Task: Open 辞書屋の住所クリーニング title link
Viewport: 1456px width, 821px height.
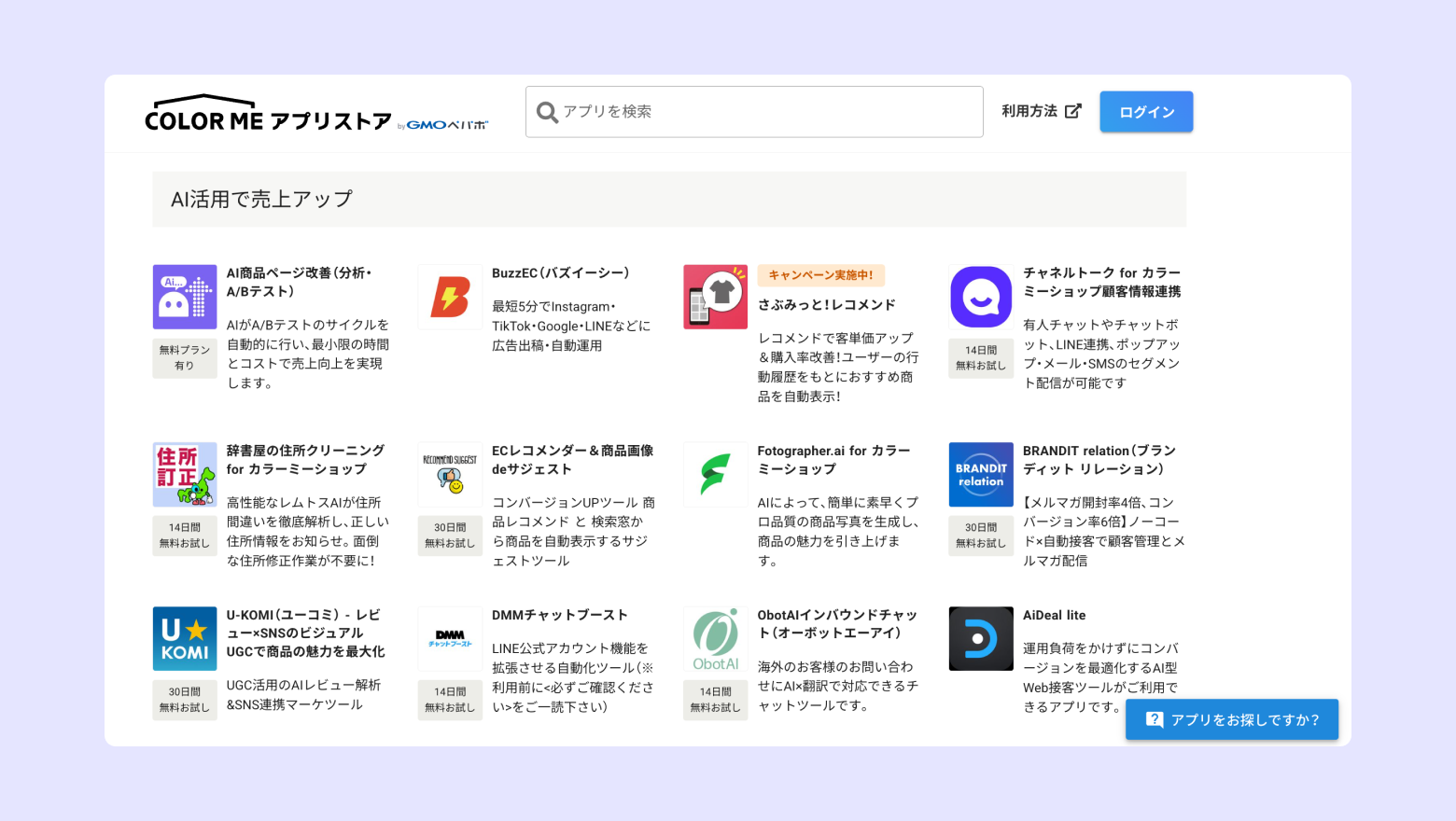Action: coord(305,459)
